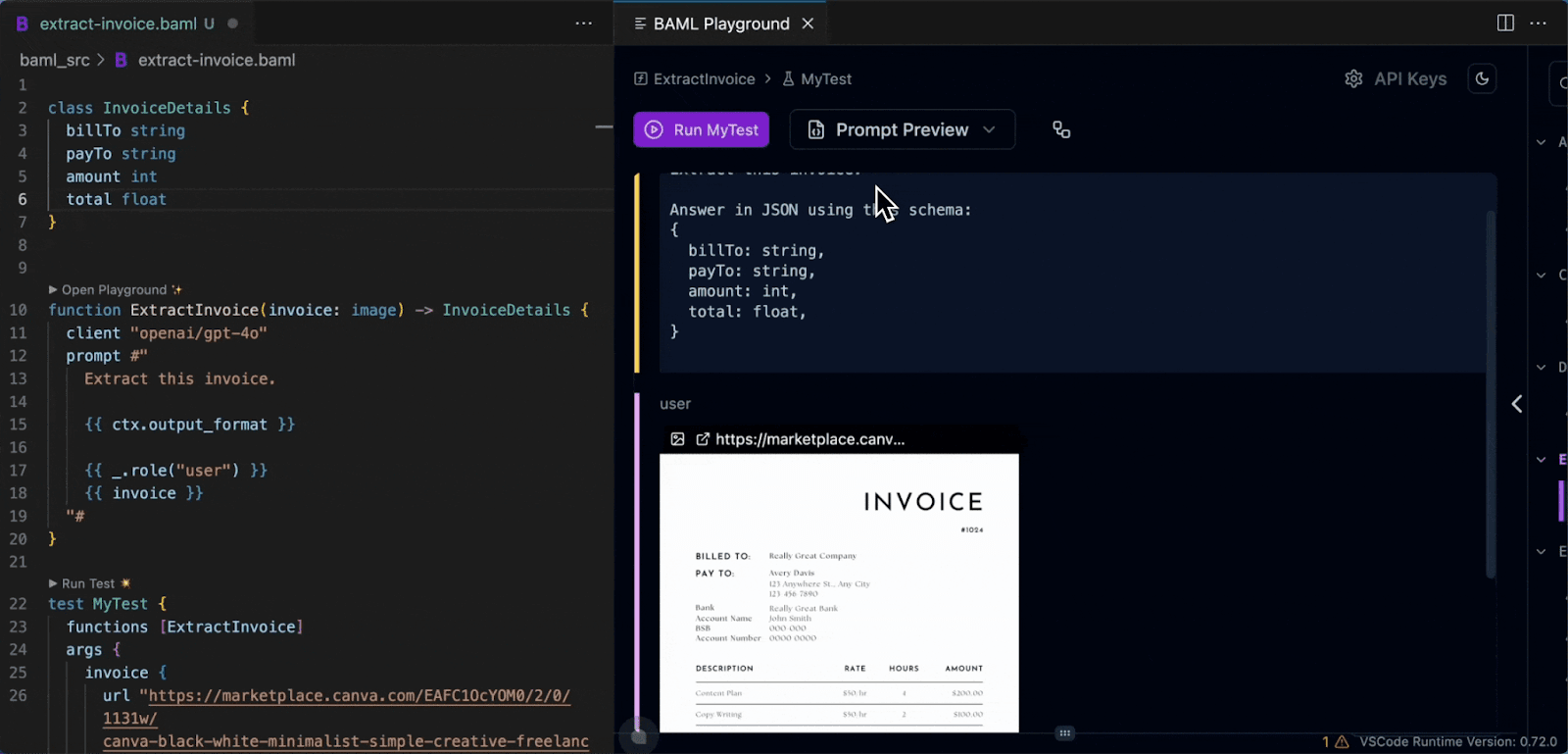Click the 'amount int' code line
The height and width of the screenshot is (754, 1568).
pyautogui.click(x=112, y=176)
